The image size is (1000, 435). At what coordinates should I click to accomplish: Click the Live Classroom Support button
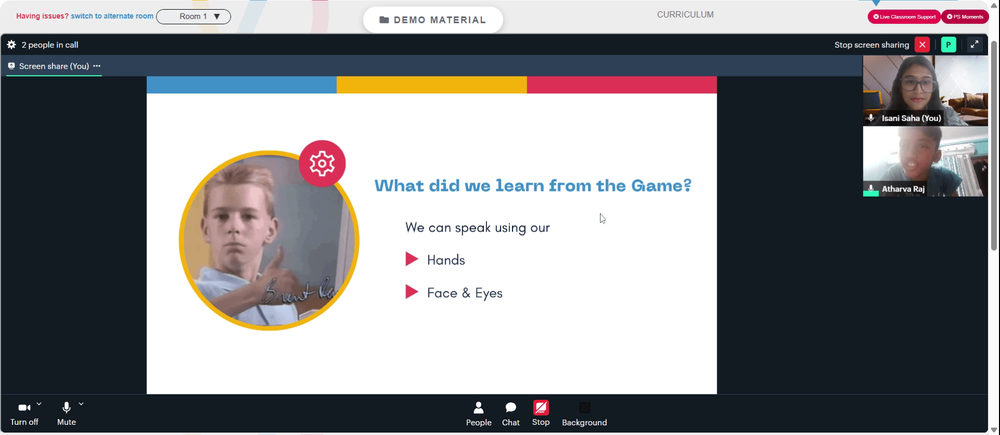[x=904, y=17]
